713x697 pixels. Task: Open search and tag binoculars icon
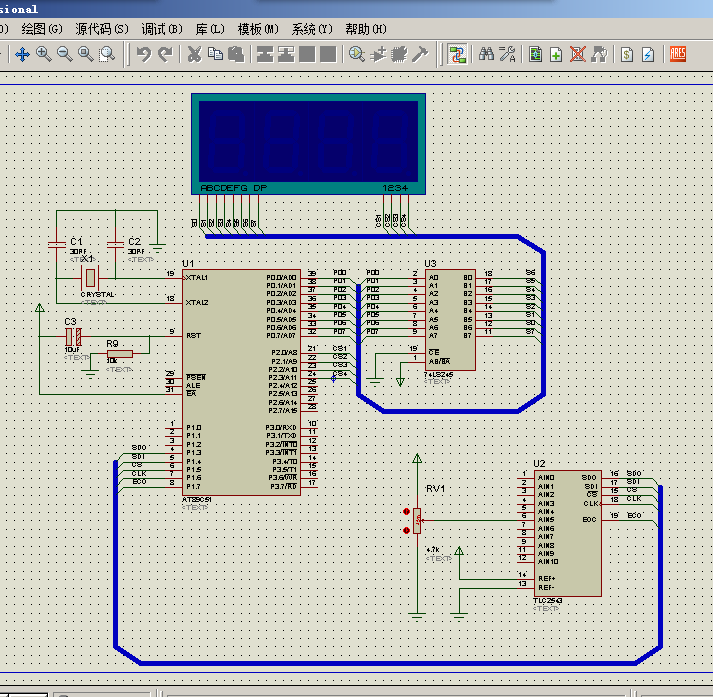[486, 55]
